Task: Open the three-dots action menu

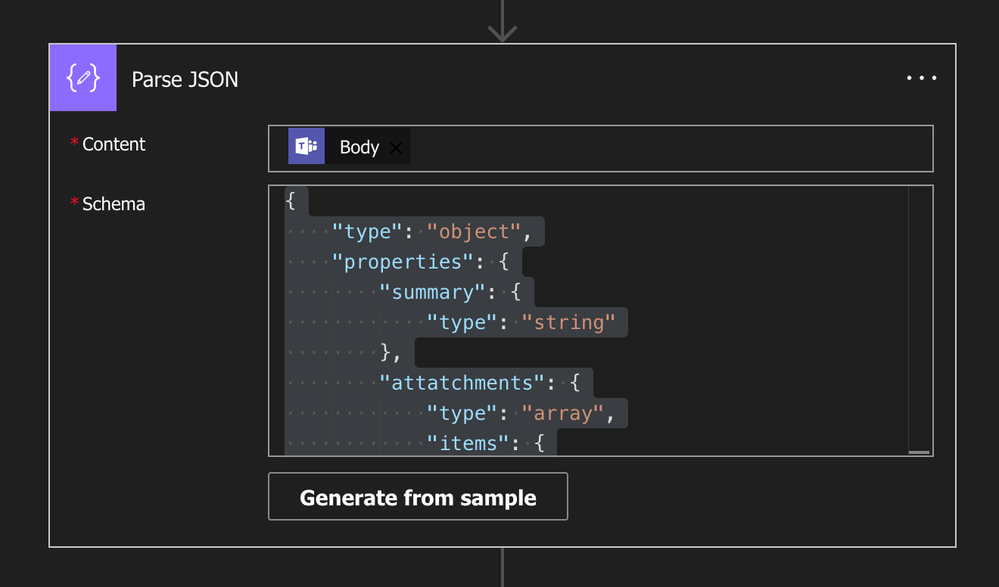Action: [921, 78]
